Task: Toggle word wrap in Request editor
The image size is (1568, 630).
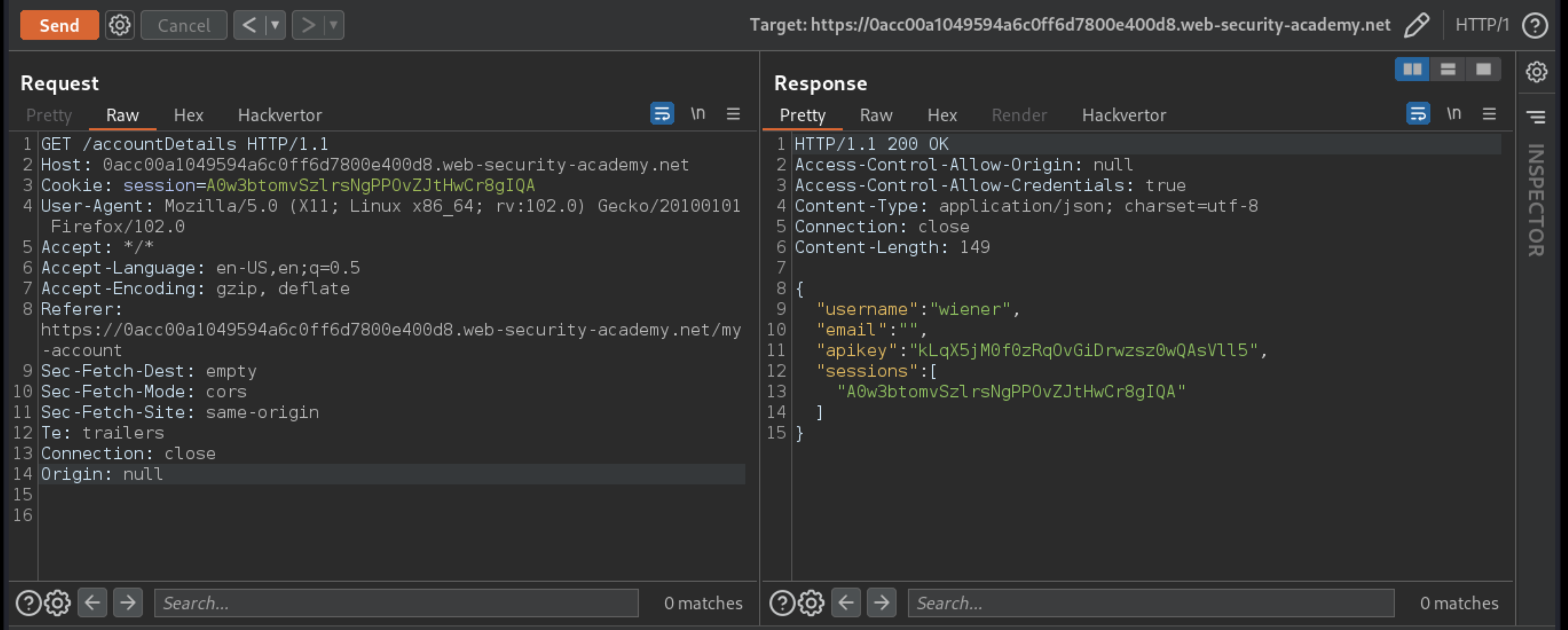Action: tap(662, 113)
